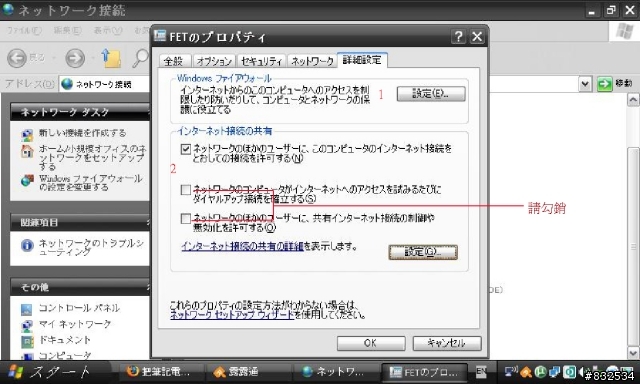Open the Firefox taskbar item

[162, 372]
